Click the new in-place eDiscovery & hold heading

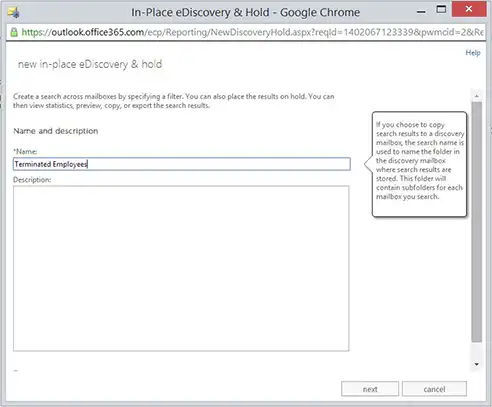point(90,64)
